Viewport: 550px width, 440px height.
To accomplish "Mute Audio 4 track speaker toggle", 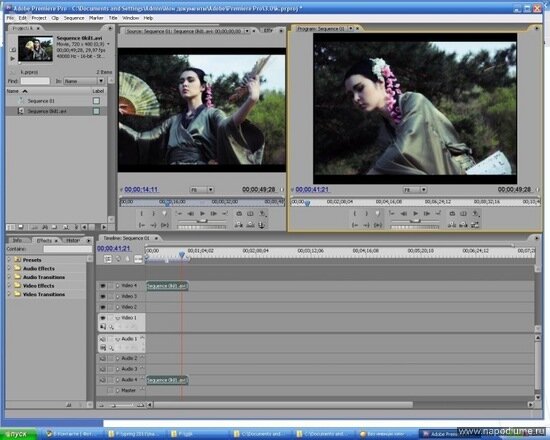I will [103, 380].
